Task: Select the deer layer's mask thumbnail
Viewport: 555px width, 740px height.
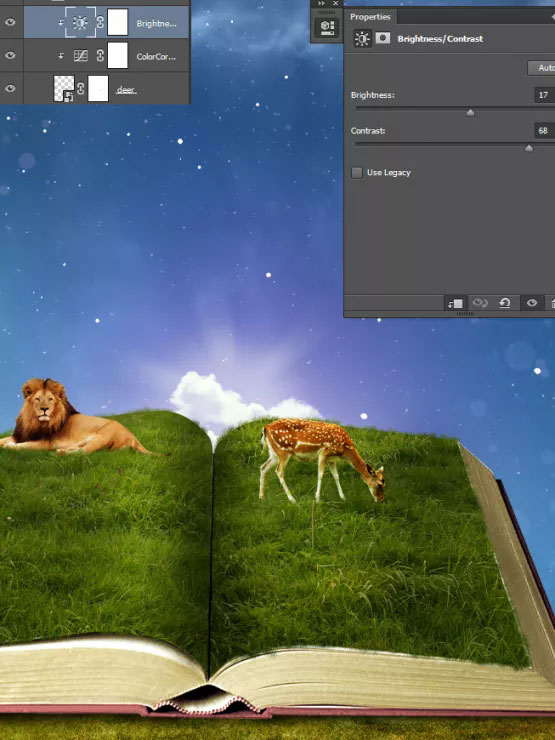Action: (x=98, y=89)
